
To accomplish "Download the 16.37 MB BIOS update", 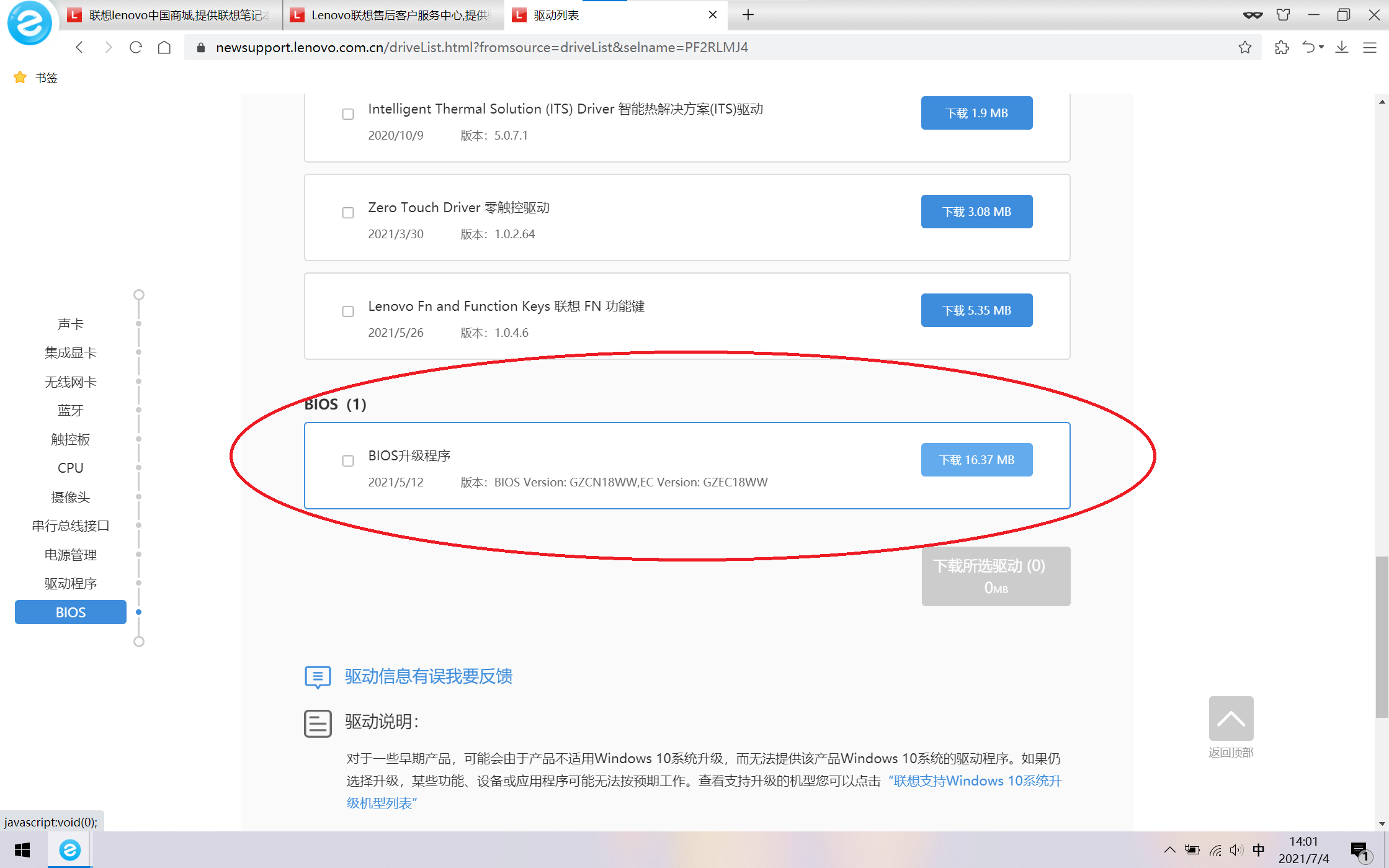I will click(x=976, y=460).
